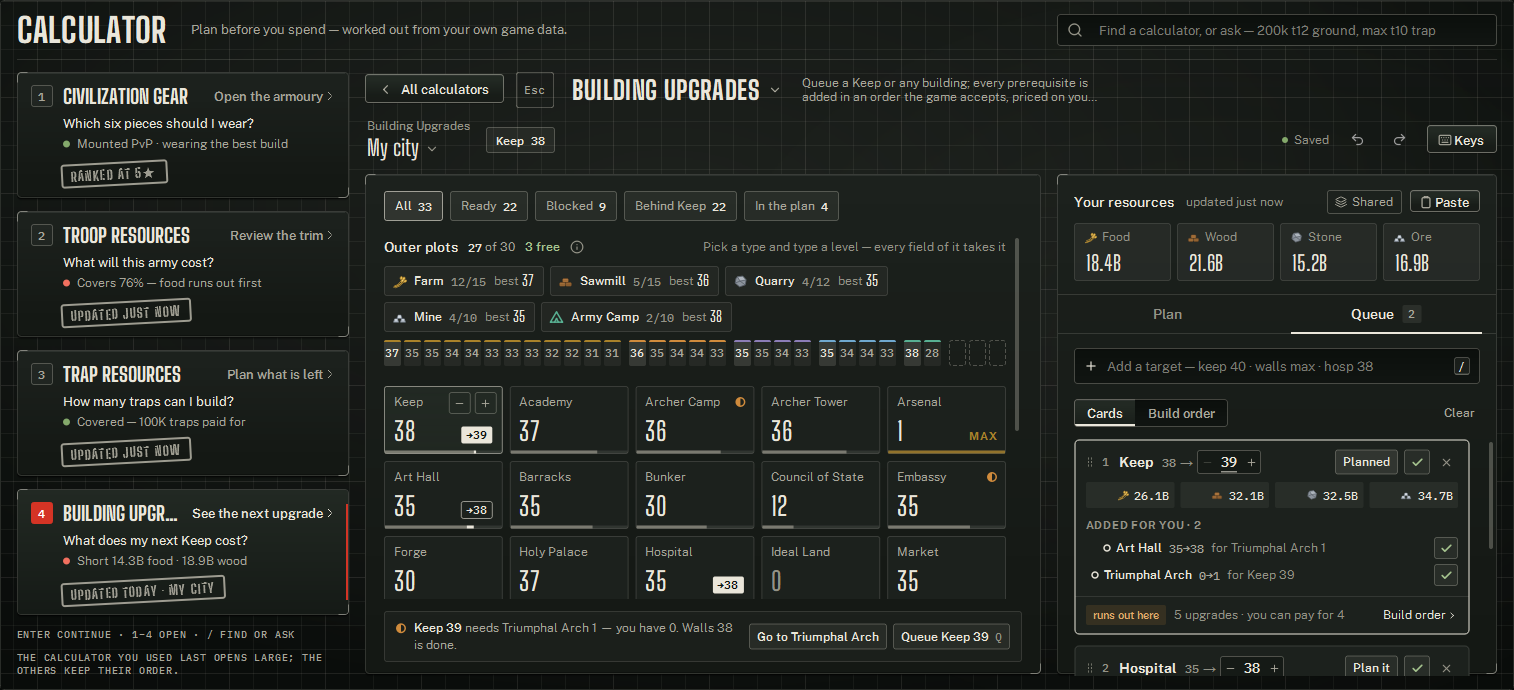Click the minus button on the Keep building card

(x=460, y=403)
